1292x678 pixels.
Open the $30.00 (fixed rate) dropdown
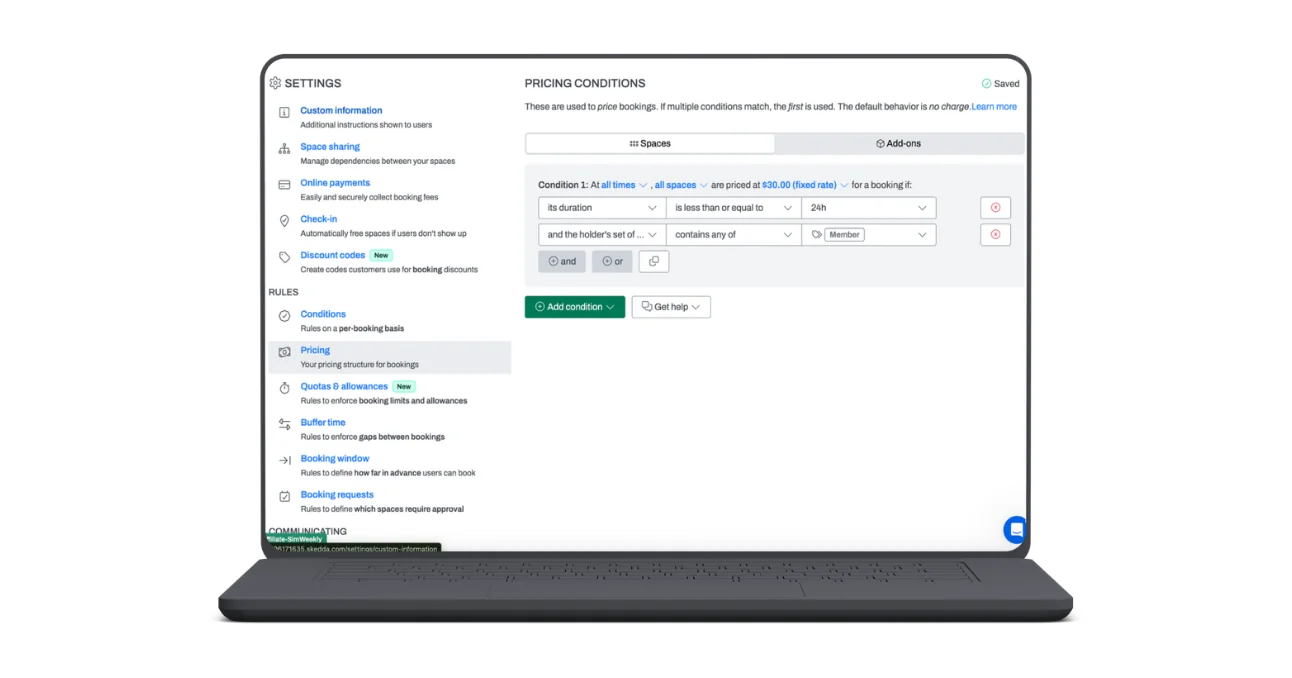coord(805,185)
